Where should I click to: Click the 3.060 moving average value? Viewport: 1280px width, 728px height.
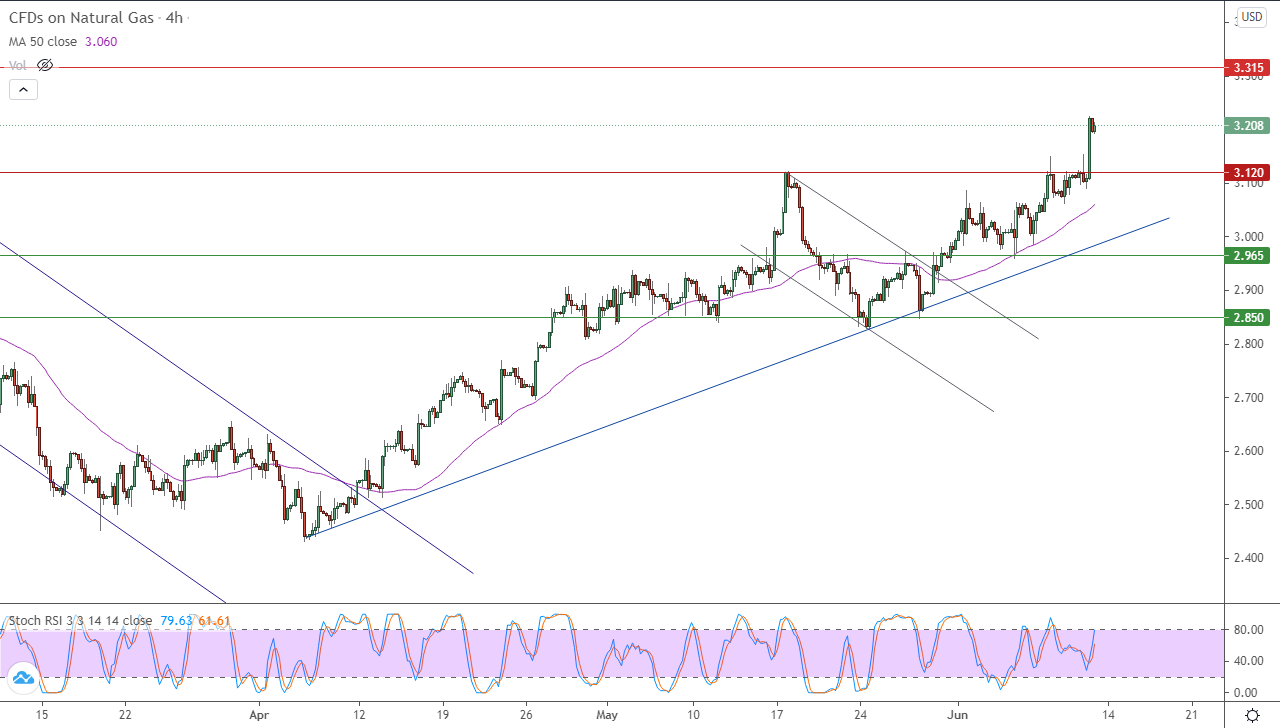point(101,42)
